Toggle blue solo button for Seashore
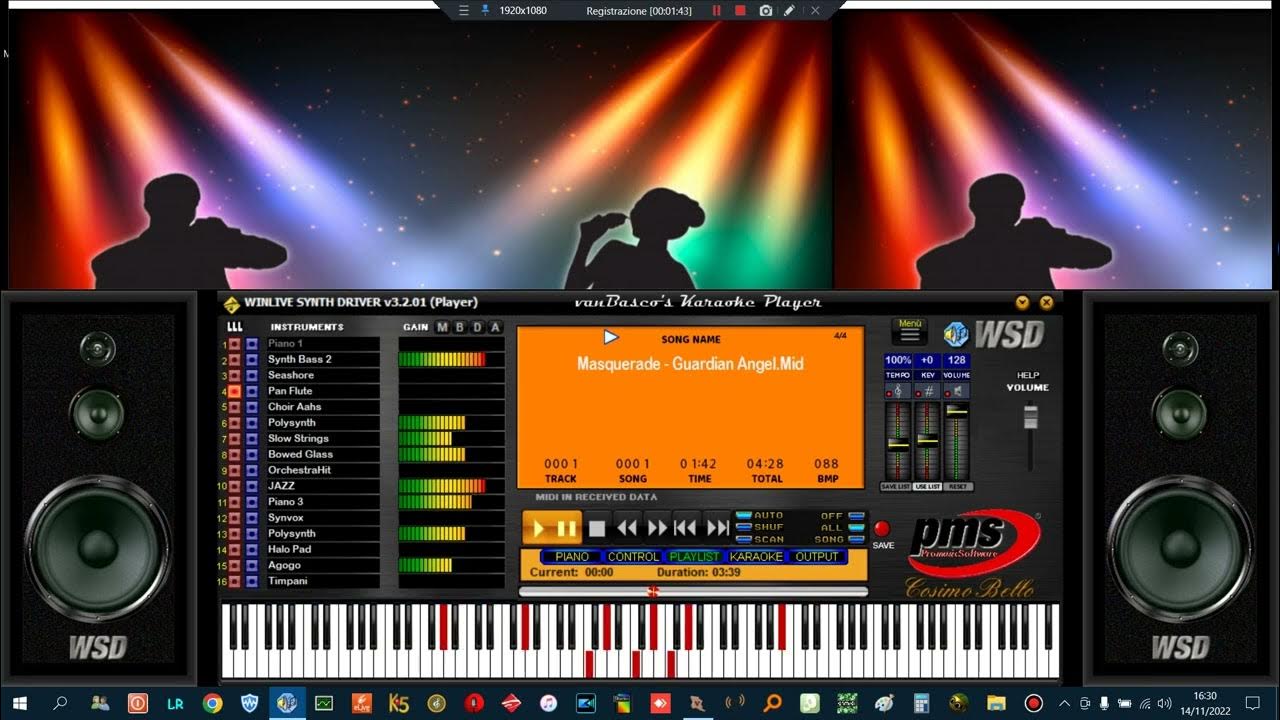The width and height of the screenshot is (1280, 720). (252, 375)
